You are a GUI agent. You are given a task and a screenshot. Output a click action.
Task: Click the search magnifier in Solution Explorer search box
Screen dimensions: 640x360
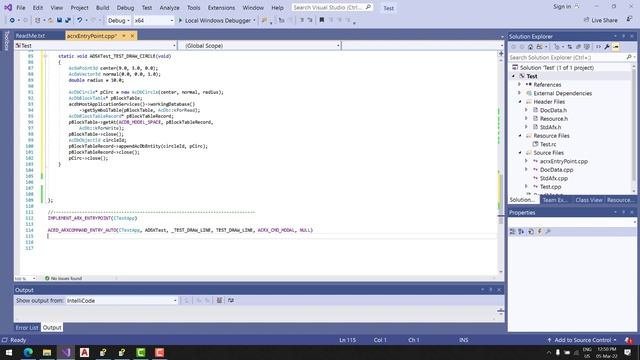point(629,58)
